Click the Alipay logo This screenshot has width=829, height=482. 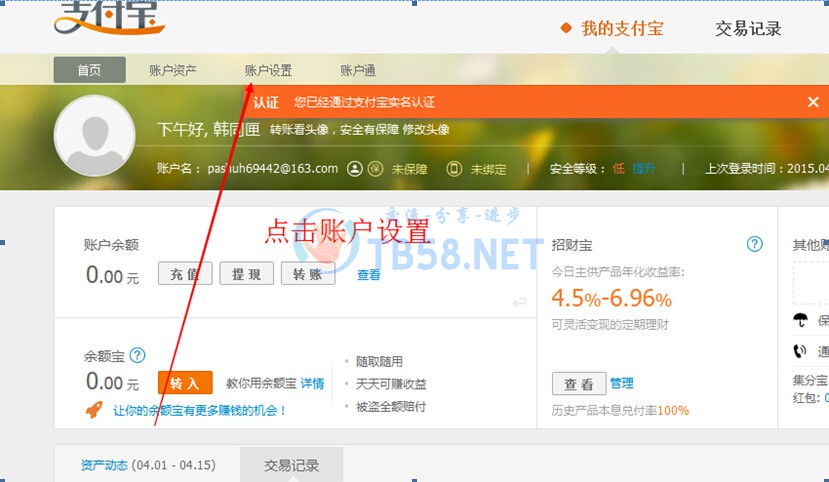pos(109,17)
